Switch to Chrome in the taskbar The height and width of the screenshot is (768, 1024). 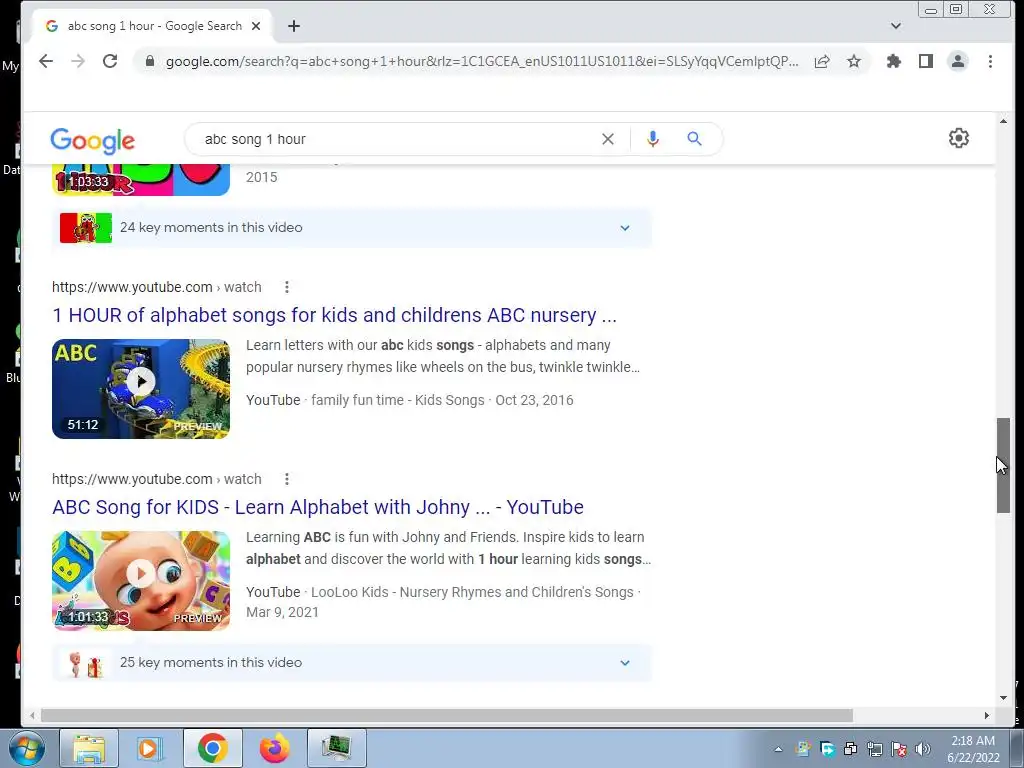point(212,748)
